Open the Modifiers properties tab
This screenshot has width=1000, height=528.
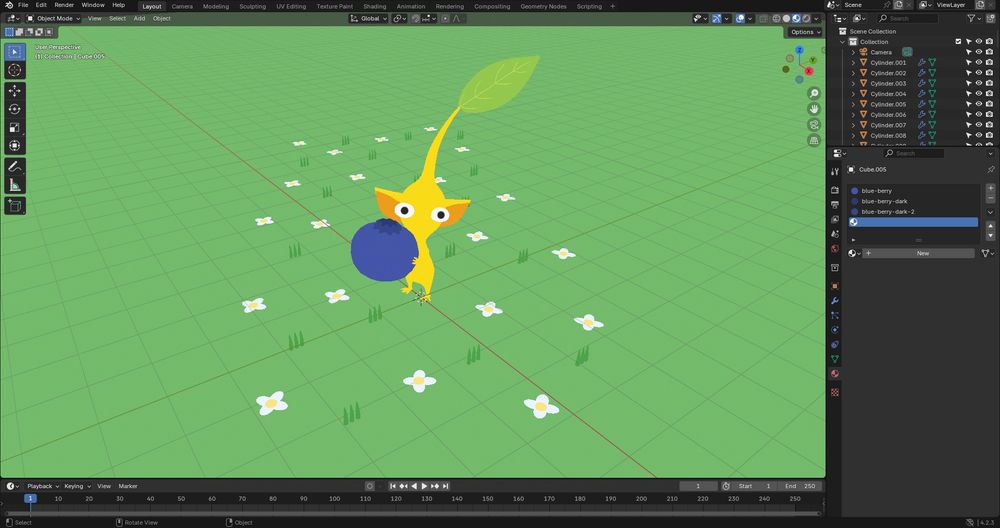pyautogui.click(x=835, y=301)
